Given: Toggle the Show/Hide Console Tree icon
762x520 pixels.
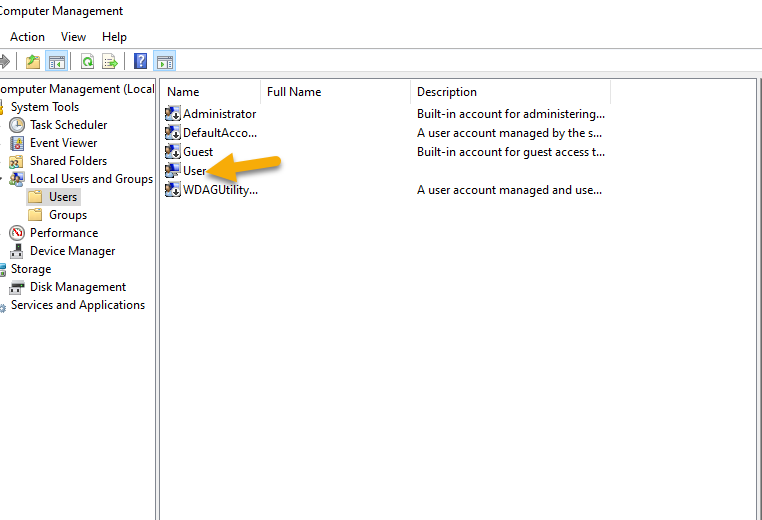Looking at the screenshot, I should (x=57, y=62).
